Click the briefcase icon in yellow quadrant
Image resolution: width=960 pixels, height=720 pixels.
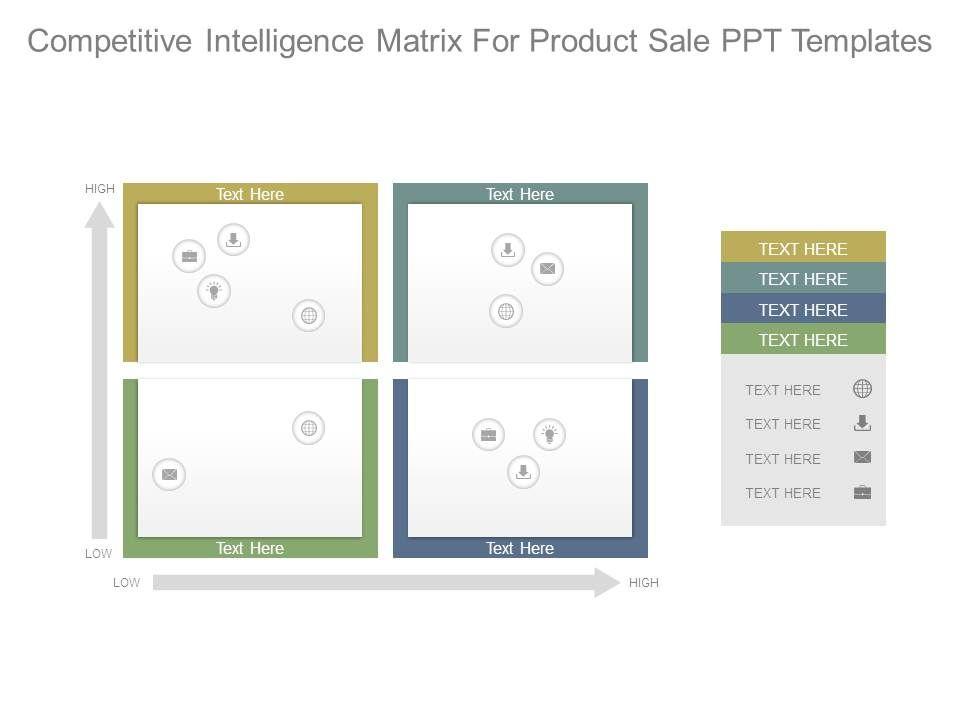click(189, 256)
